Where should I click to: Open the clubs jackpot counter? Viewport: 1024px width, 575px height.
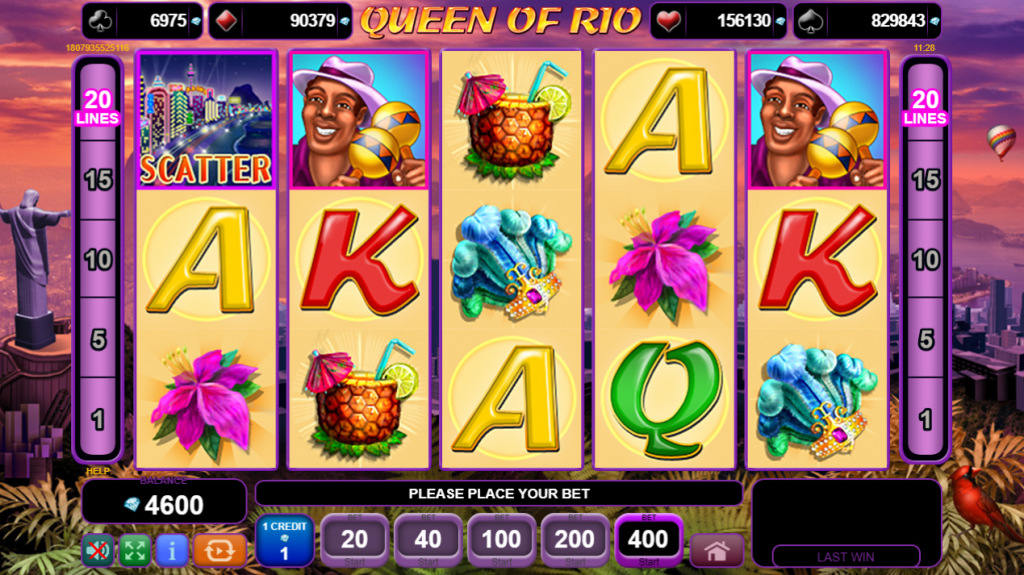(x=142, y=21)
